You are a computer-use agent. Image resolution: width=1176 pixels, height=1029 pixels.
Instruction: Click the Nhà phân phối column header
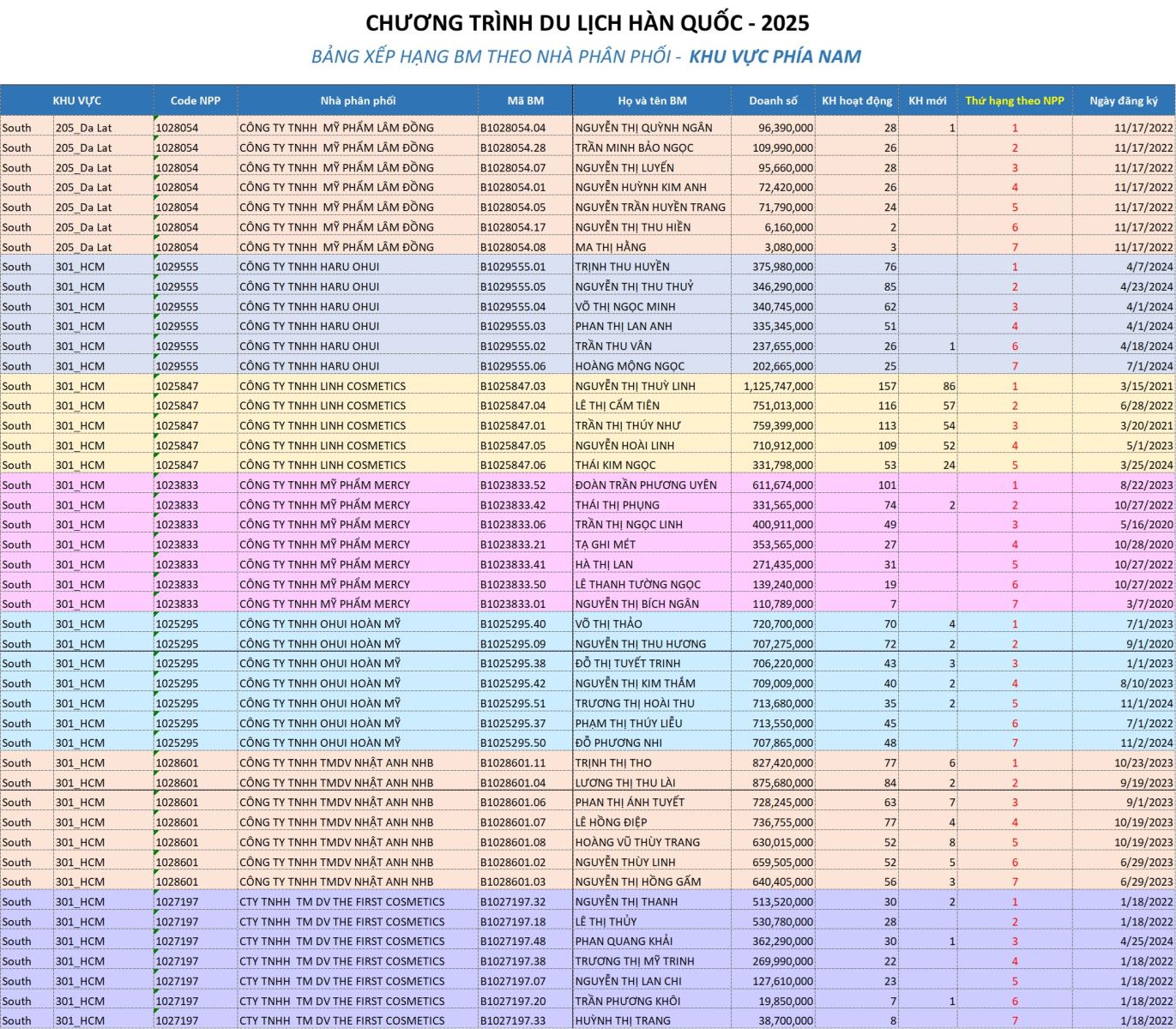pos(358,100)
